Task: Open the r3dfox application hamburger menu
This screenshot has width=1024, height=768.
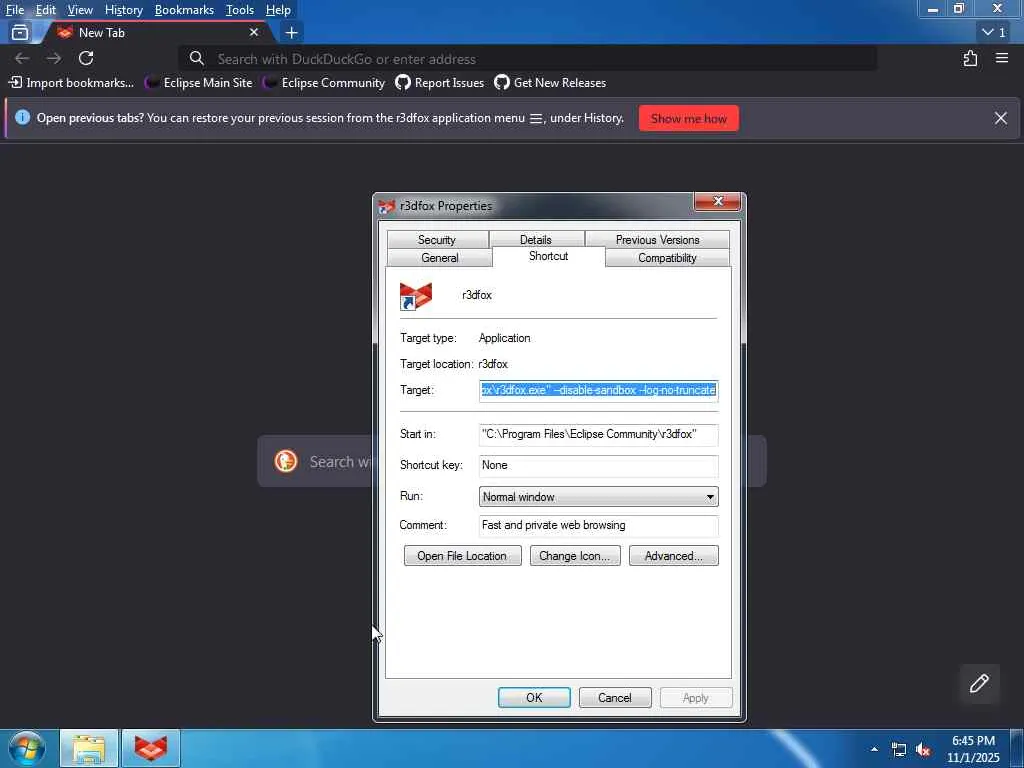Action: [1002, 58]
